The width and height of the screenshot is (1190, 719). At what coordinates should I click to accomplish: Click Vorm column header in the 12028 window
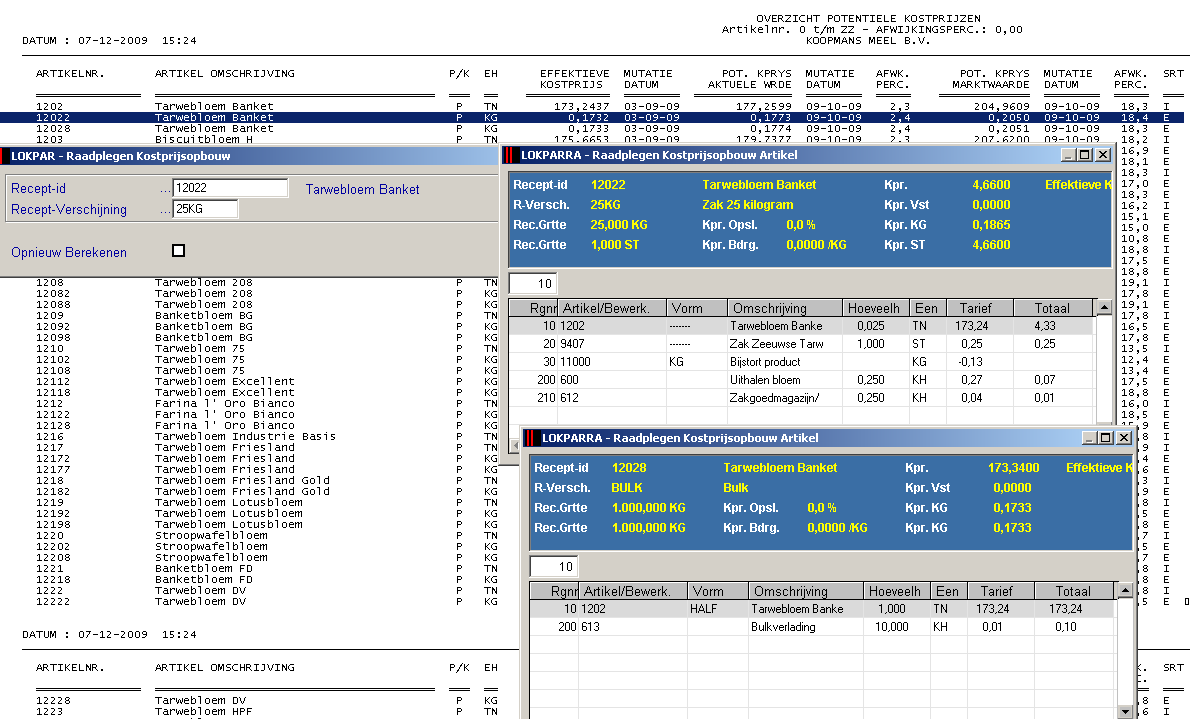(x=718, y=591)
